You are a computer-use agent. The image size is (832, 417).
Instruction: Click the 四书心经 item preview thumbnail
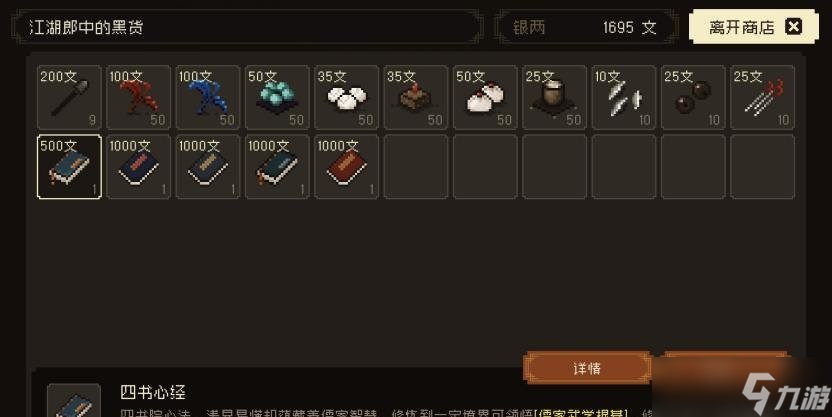tap(74, 401)
